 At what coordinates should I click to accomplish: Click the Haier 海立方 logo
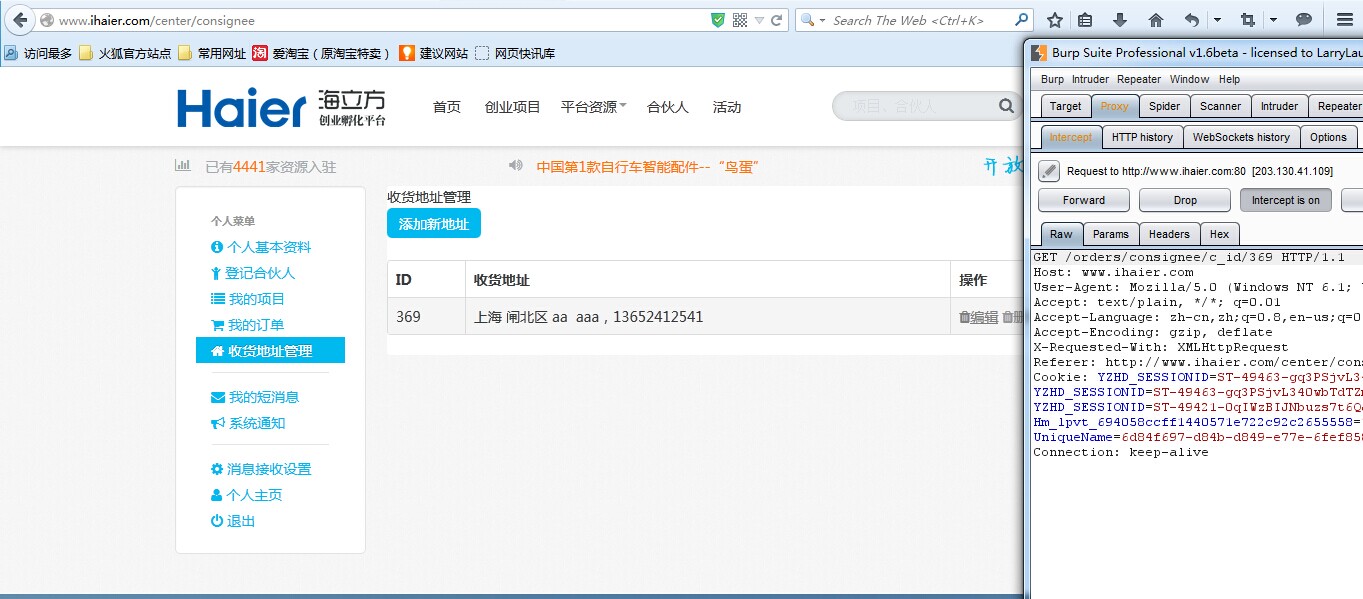[281, 107]
